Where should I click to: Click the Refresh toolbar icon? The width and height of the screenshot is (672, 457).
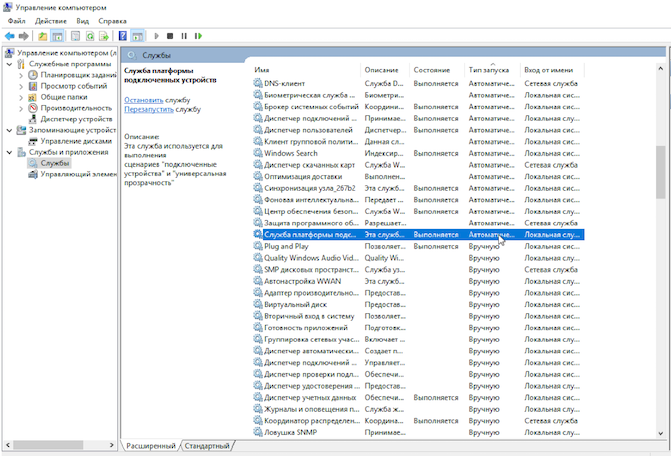tap(90, 36)
